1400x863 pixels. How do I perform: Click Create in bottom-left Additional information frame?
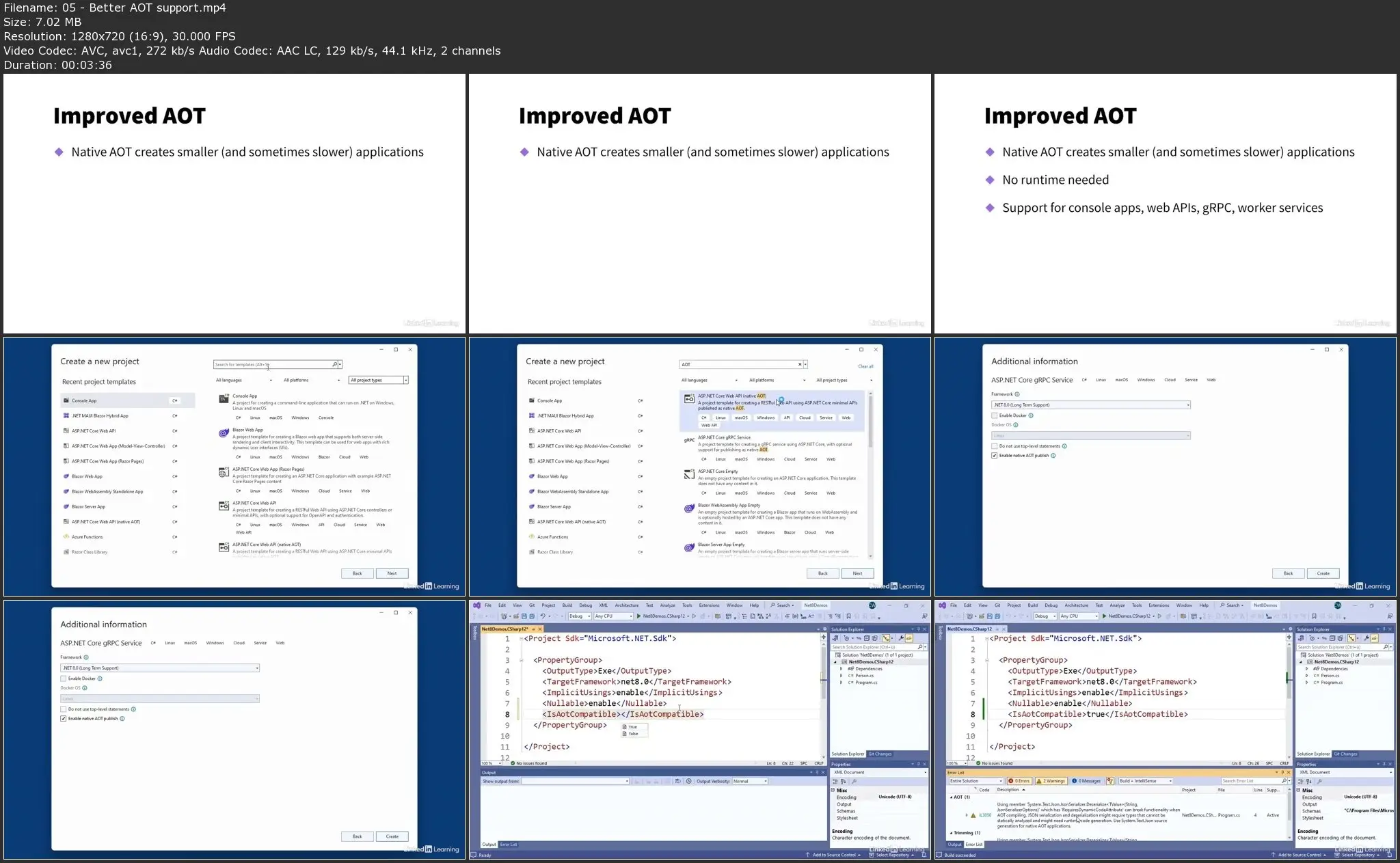[x=392, y=836]
